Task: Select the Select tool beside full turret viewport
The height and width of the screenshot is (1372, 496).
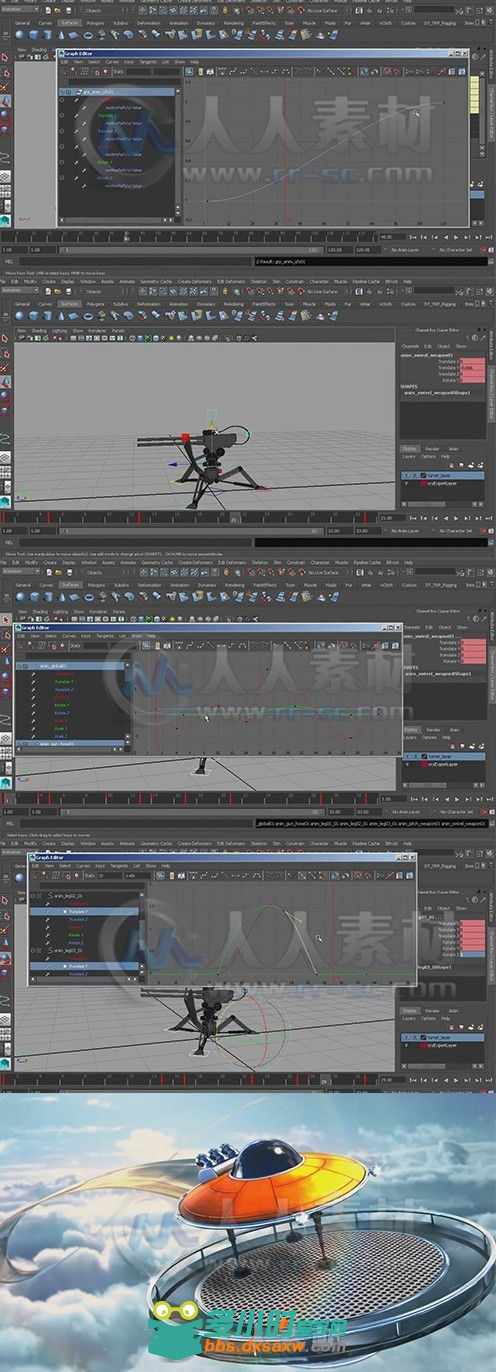Action: point(5,338)
